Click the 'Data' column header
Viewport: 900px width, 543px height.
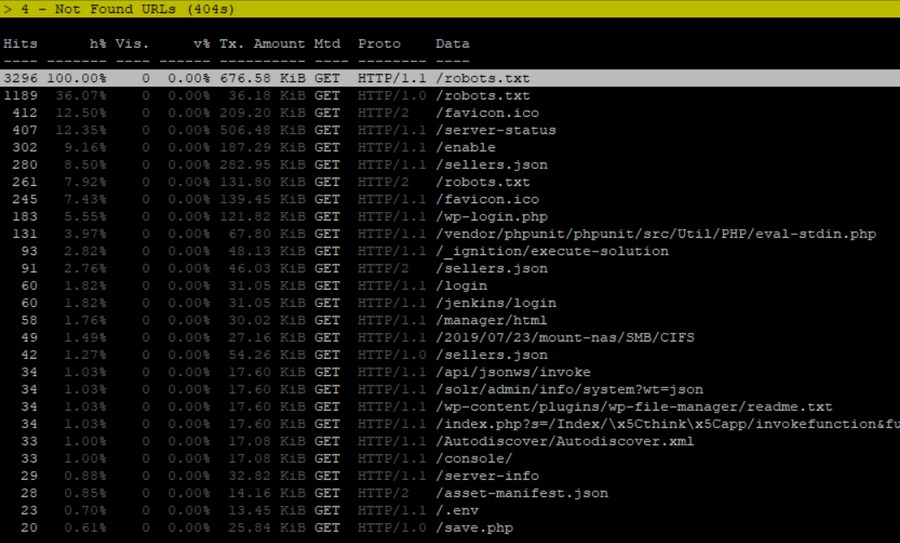click(452, 44)
